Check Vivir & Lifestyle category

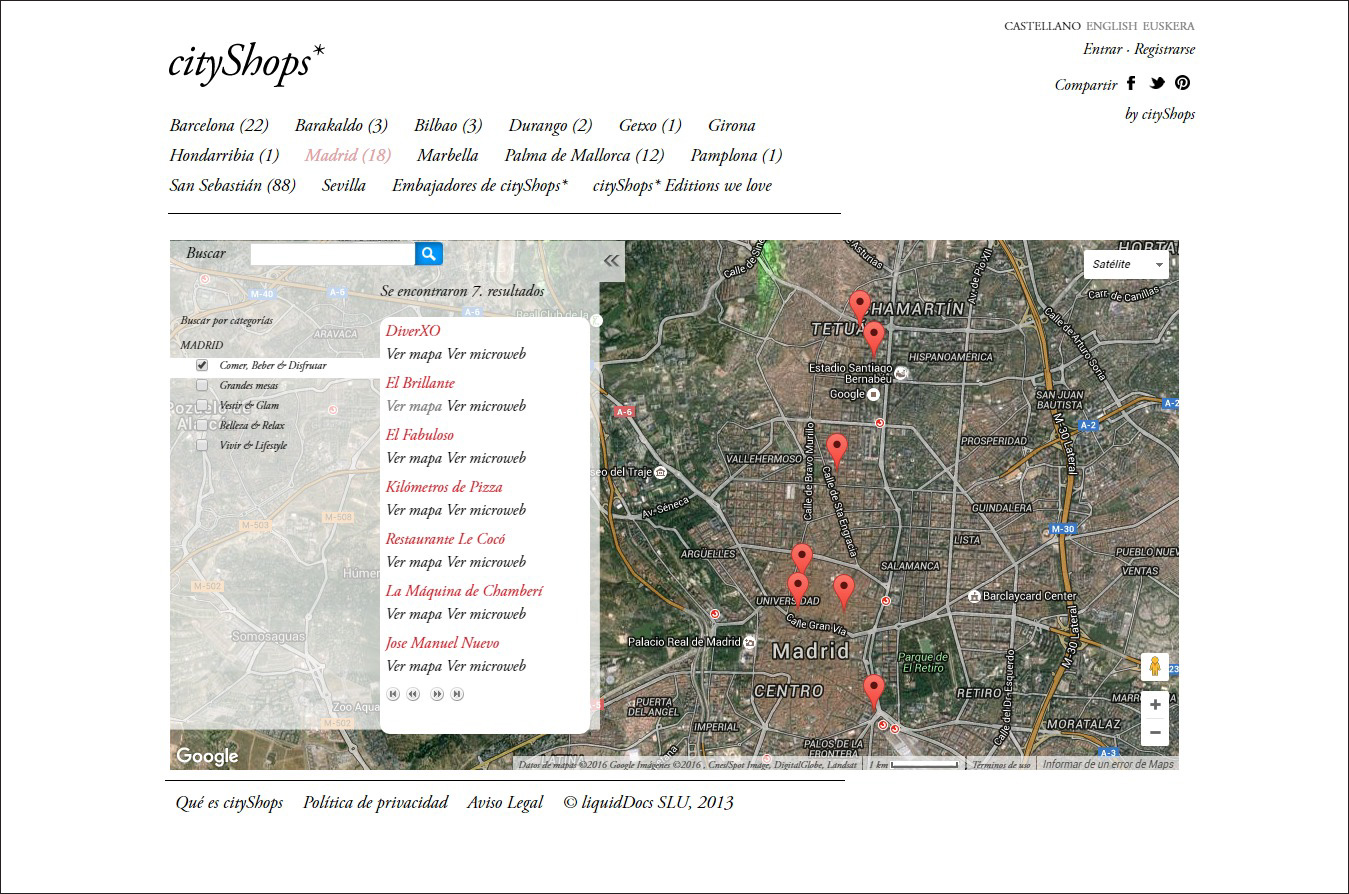coord(202,446)
